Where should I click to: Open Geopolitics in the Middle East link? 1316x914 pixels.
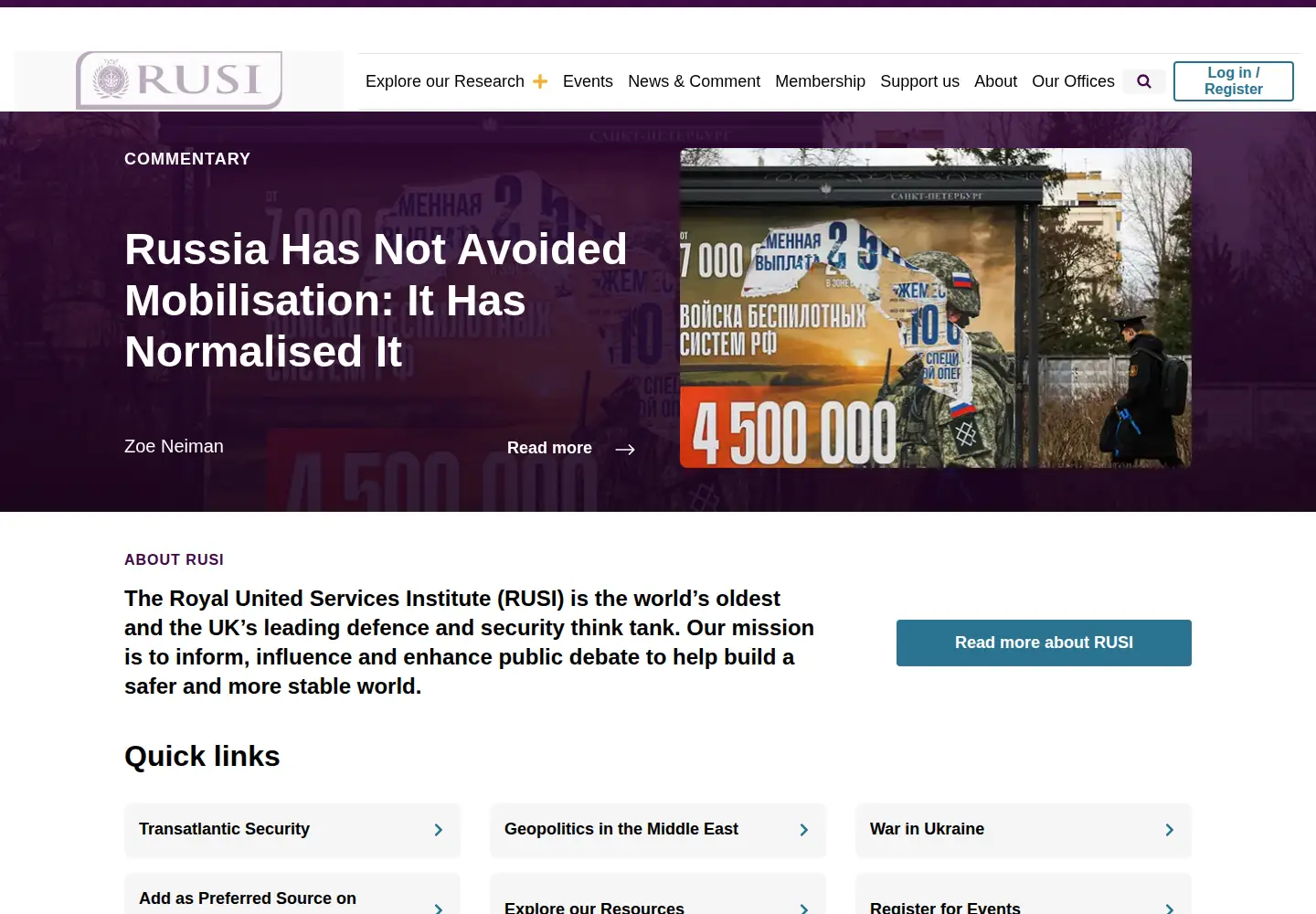coord(658,830)
